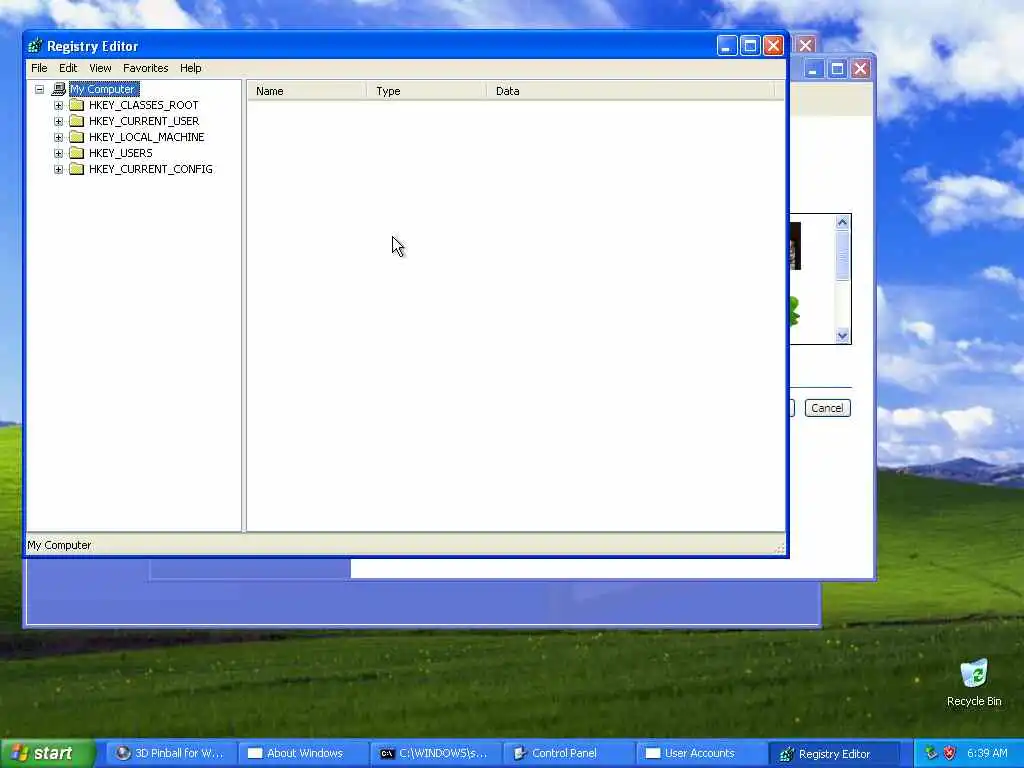The image size is (1024, 768).
Task: Open the File menu
Action: [39, 68]
